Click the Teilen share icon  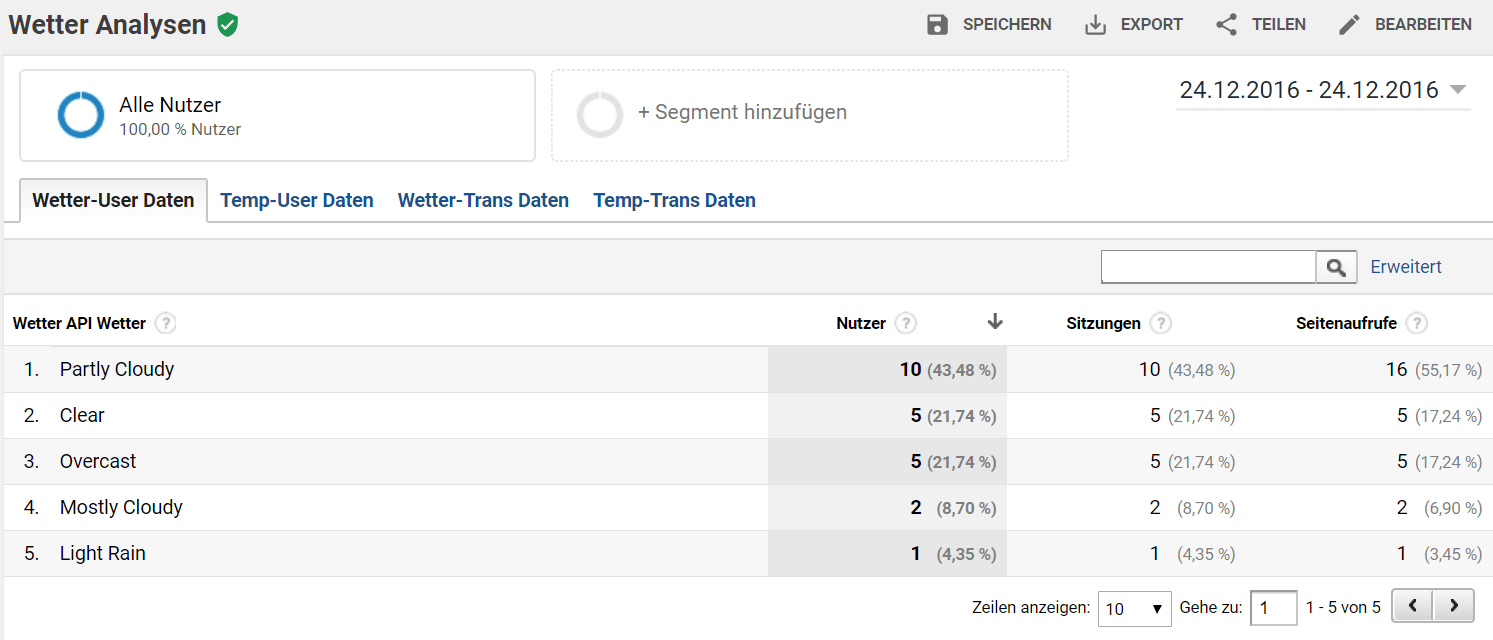tap(1226, 25)
